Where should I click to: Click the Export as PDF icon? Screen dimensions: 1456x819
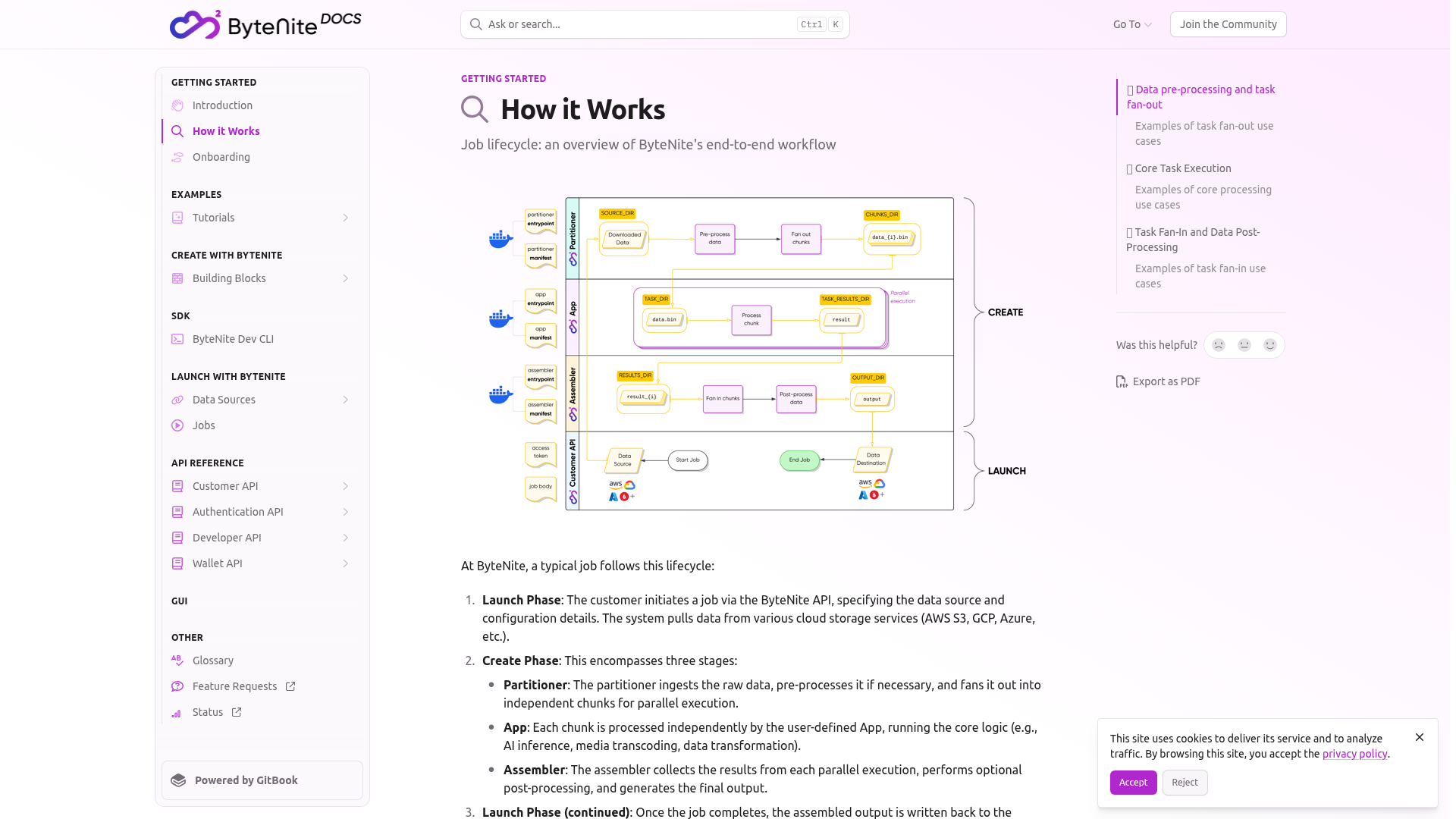(1122, 381)
